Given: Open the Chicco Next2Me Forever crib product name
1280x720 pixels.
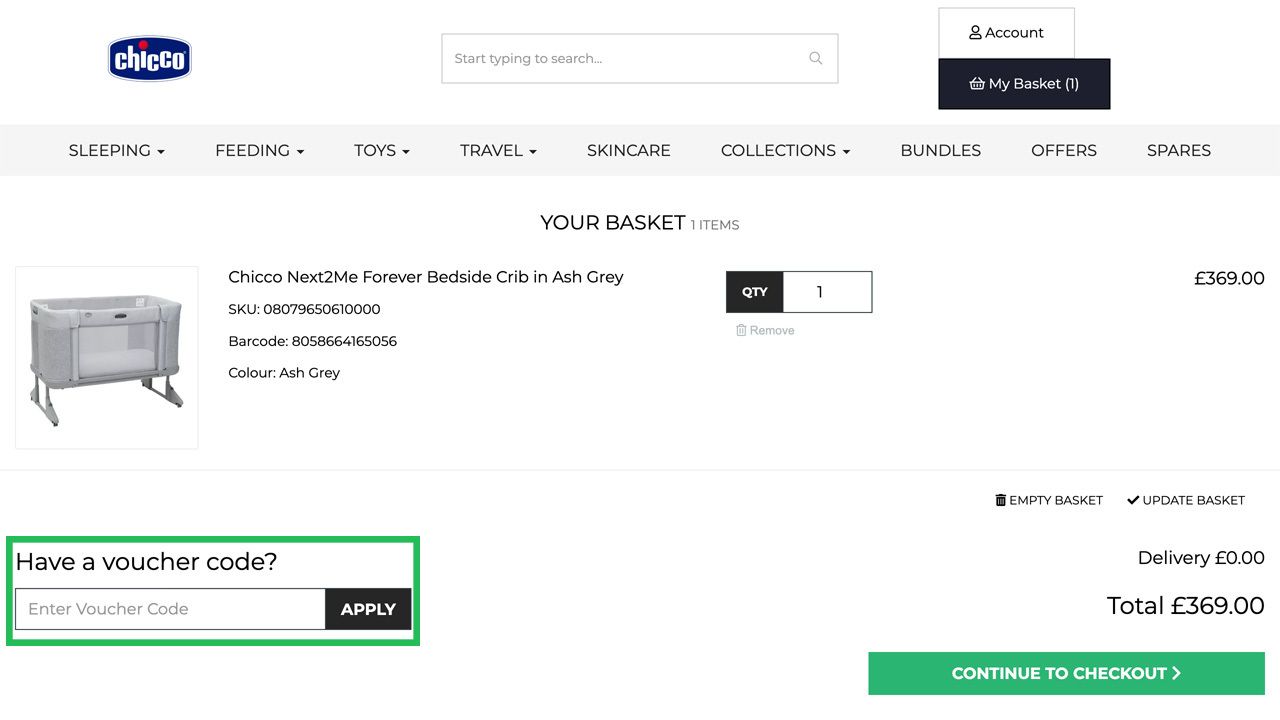Looking at the screenshot, I should [x=426, y=277].
